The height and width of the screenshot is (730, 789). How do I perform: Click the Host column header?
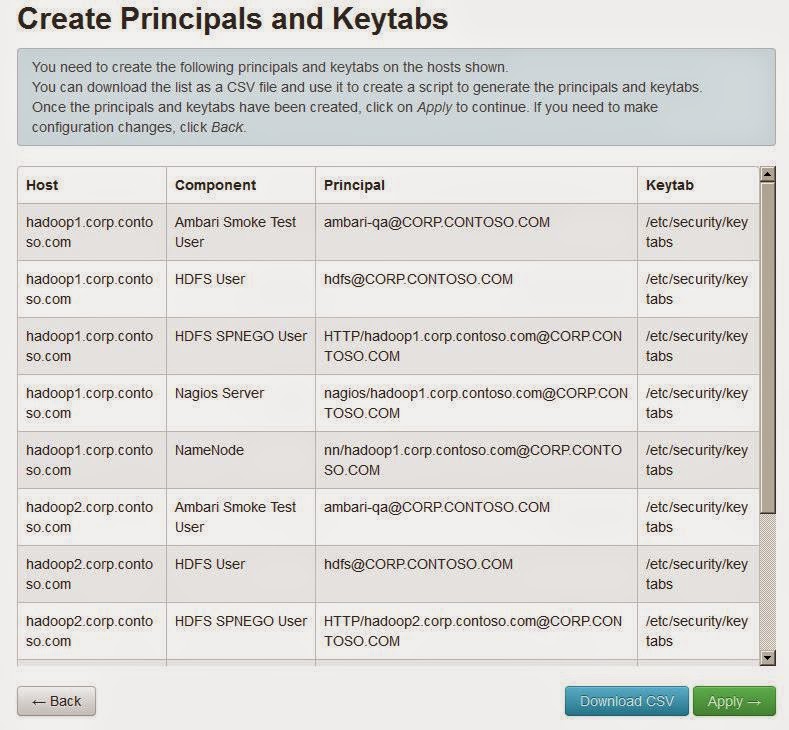[x=43, y=185]
